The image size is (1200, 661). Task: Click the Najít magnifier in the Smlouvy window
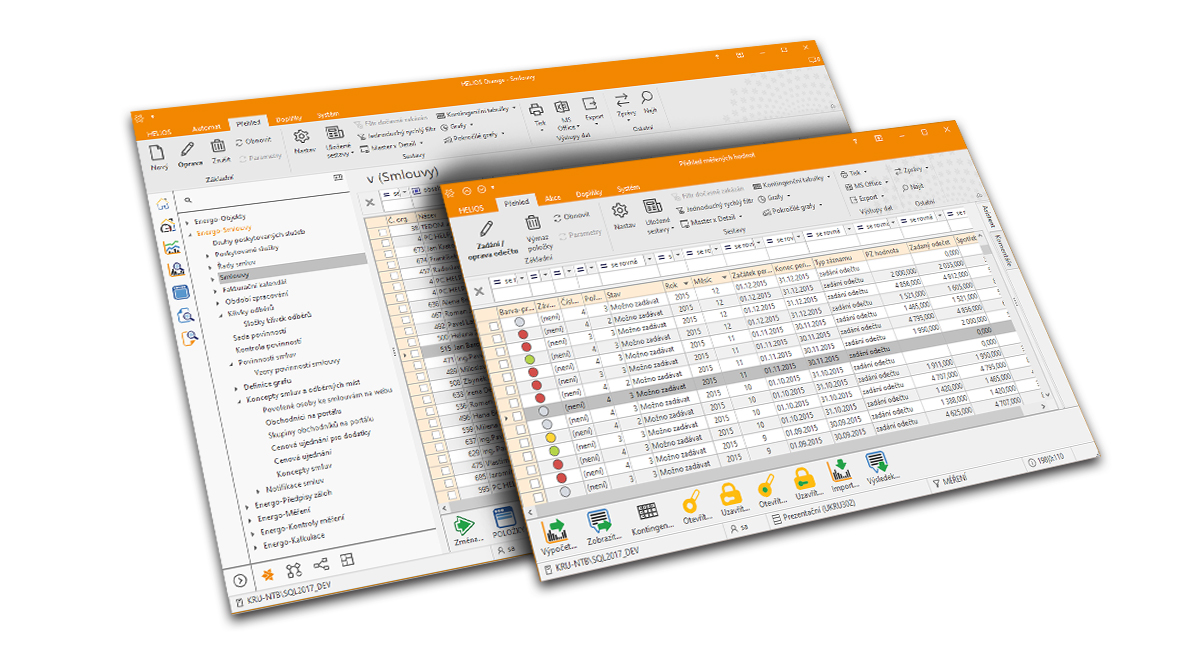648,96
